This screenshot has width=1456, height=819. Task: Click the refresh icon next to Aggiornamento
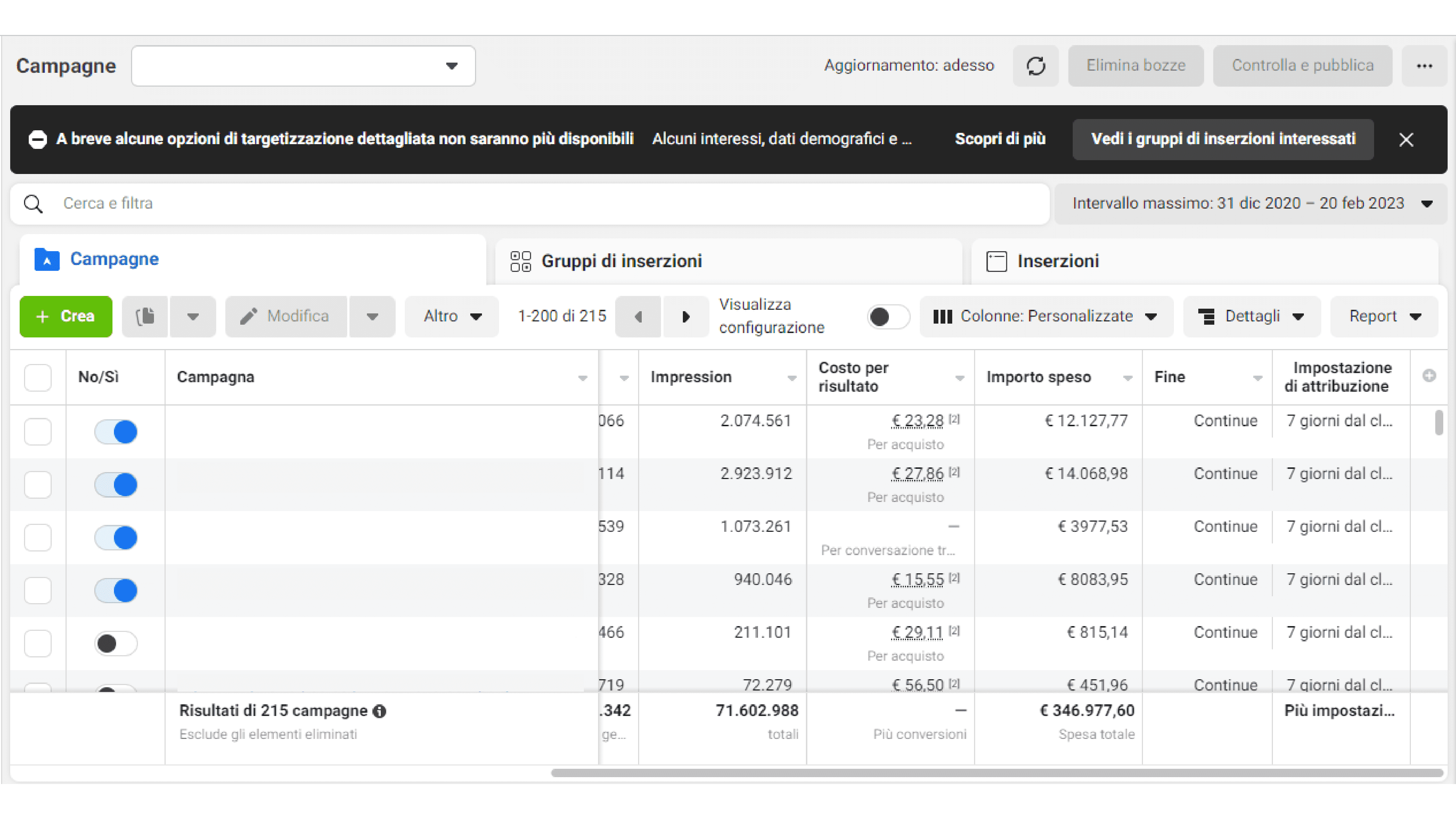(x=1036, y=66)
